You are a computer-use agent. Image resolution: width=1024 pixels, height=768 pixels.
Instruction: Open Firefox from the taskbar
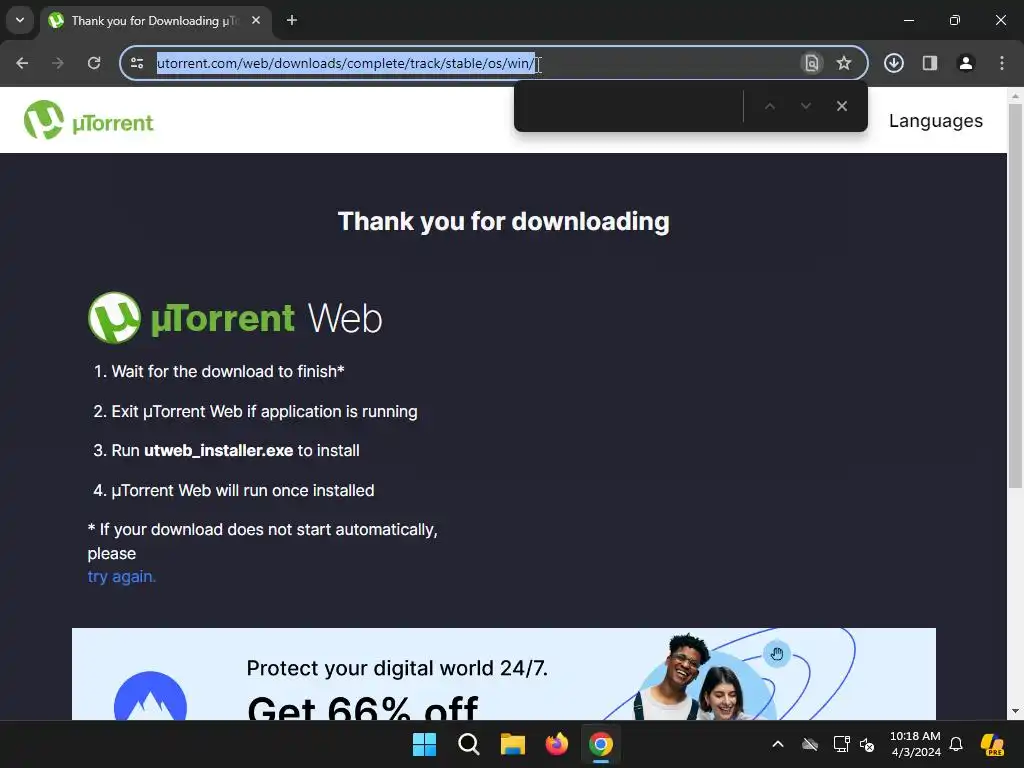(556, 744)
